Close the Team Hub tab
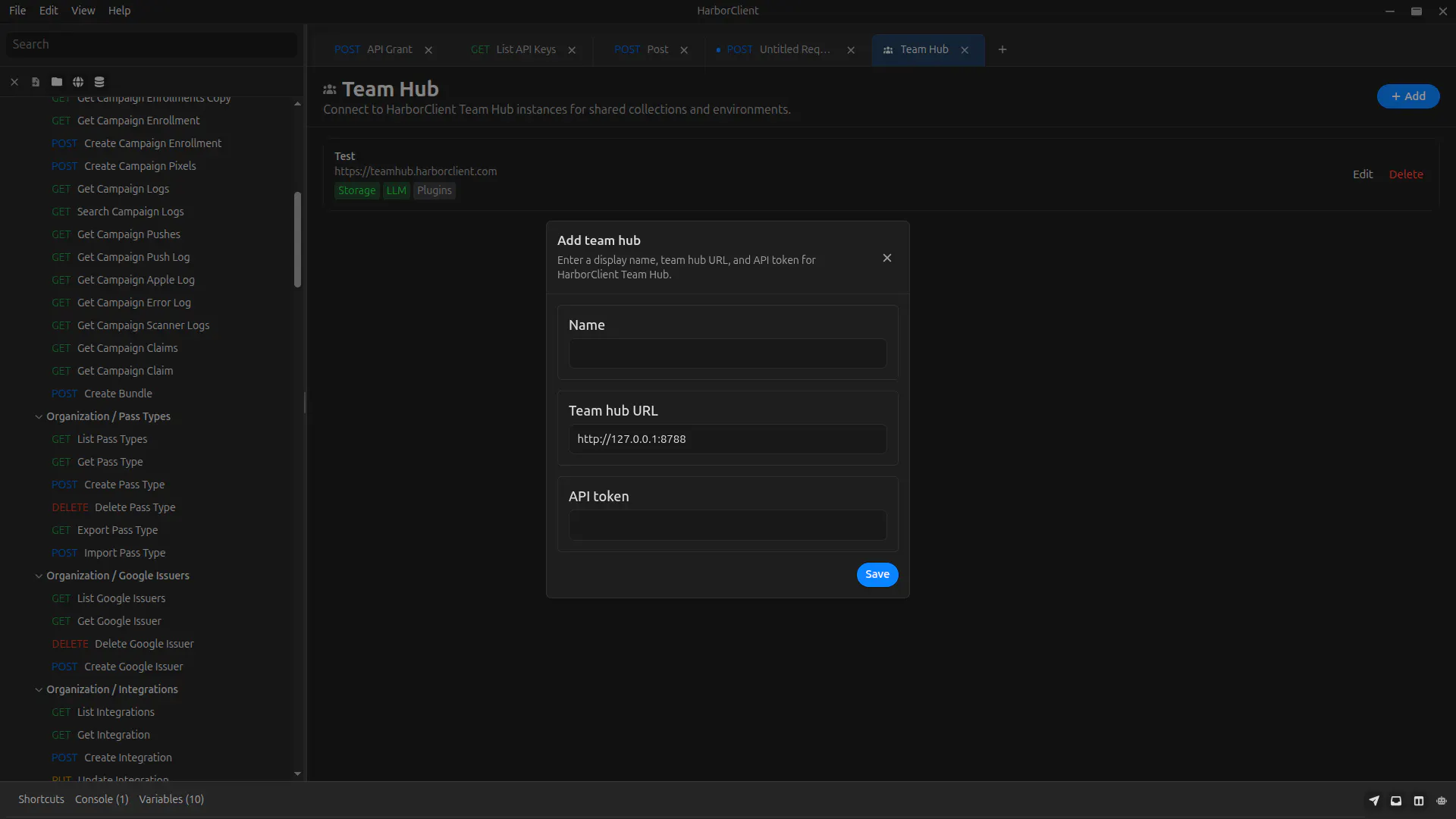This screenshot has width=1456, height=819. pos(965,50)
